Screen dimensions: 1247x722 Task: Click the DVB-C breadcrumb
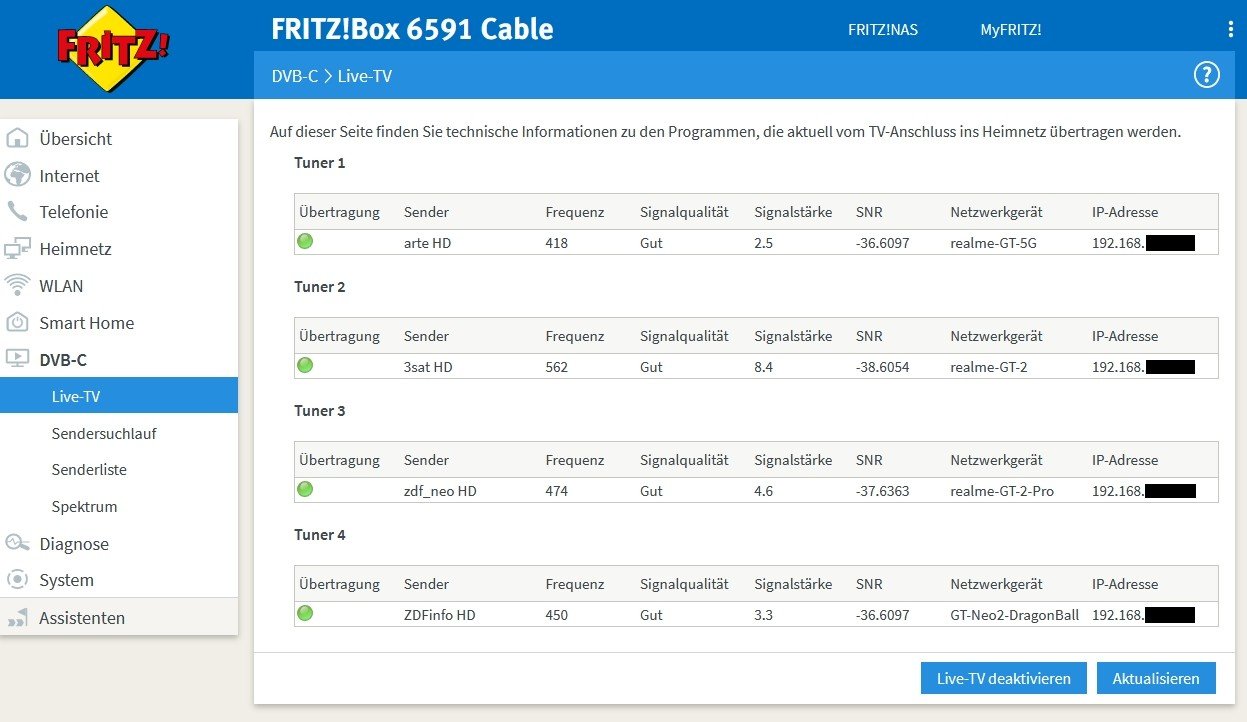point(295,76)
